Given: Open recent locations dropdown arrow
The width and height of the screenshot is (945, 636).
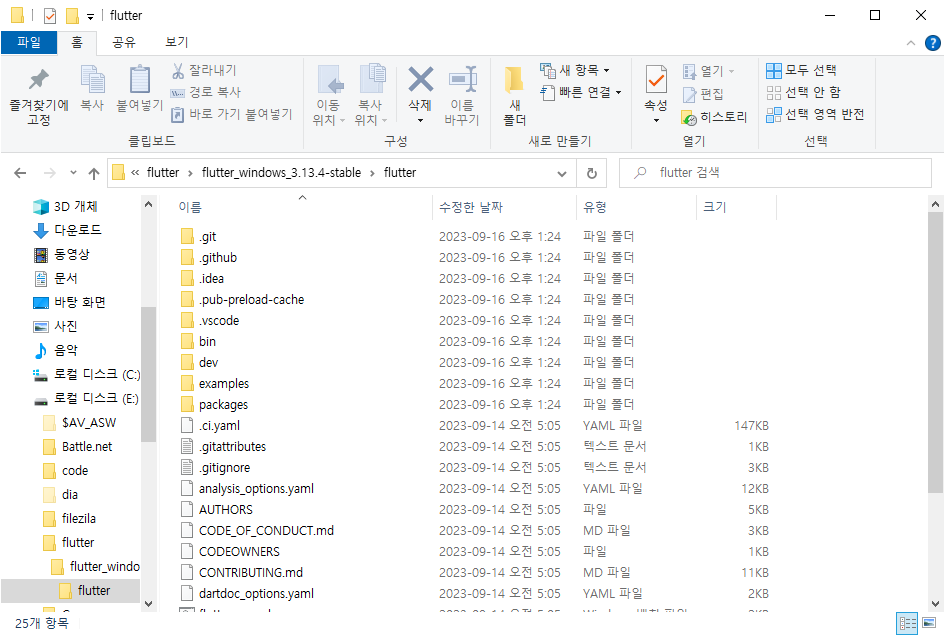Looking at the screenshot, I should (73, 173).
